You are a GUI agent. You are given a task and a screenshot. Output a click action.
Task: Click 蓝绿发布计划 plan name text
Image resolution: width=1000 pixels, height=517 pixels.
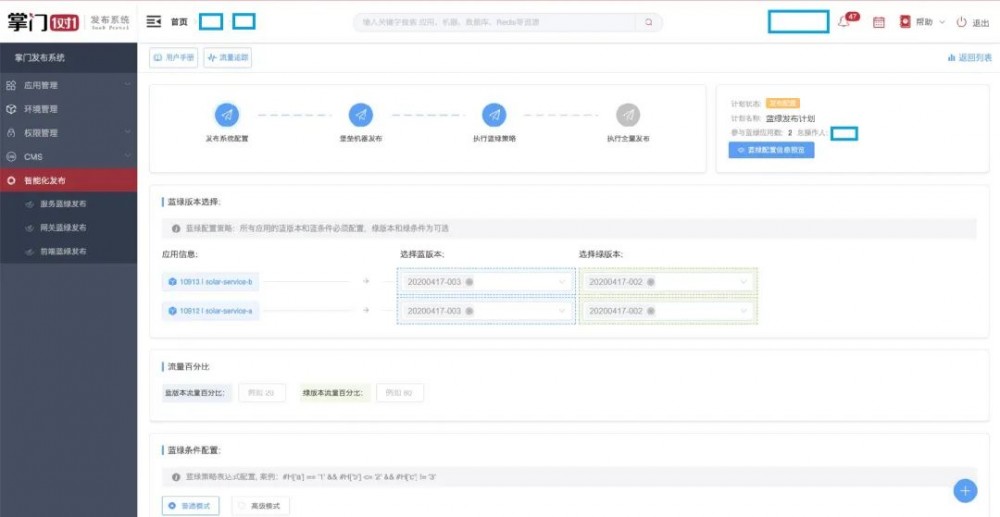790,119
